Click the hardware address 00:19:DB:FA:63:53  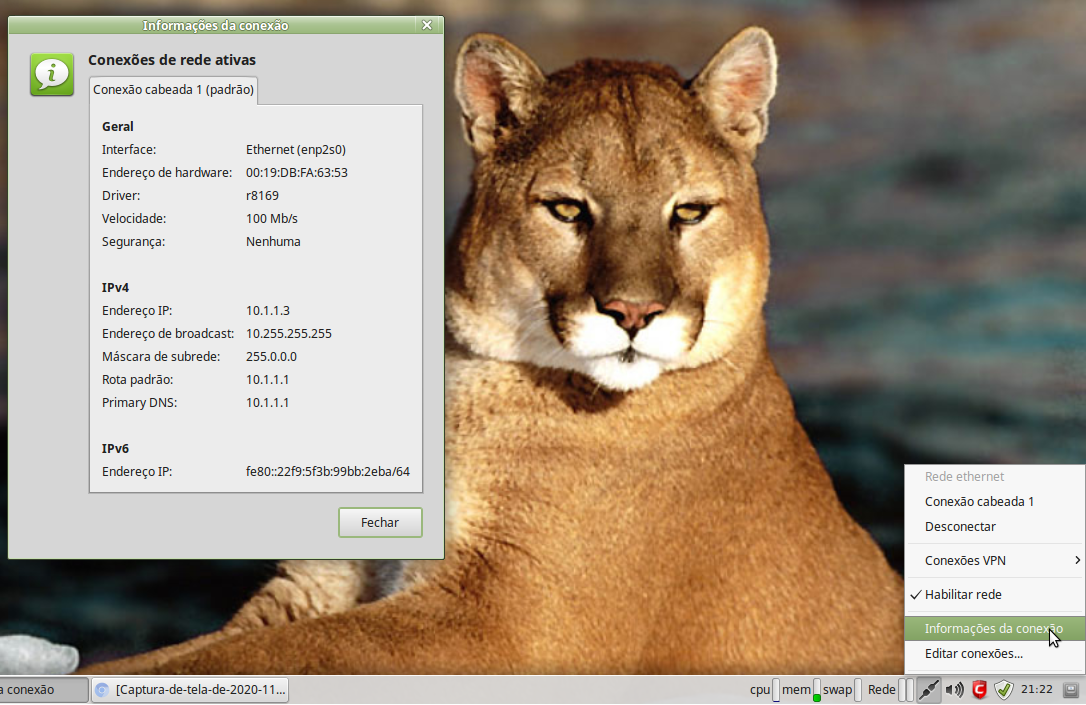point(296,172)
